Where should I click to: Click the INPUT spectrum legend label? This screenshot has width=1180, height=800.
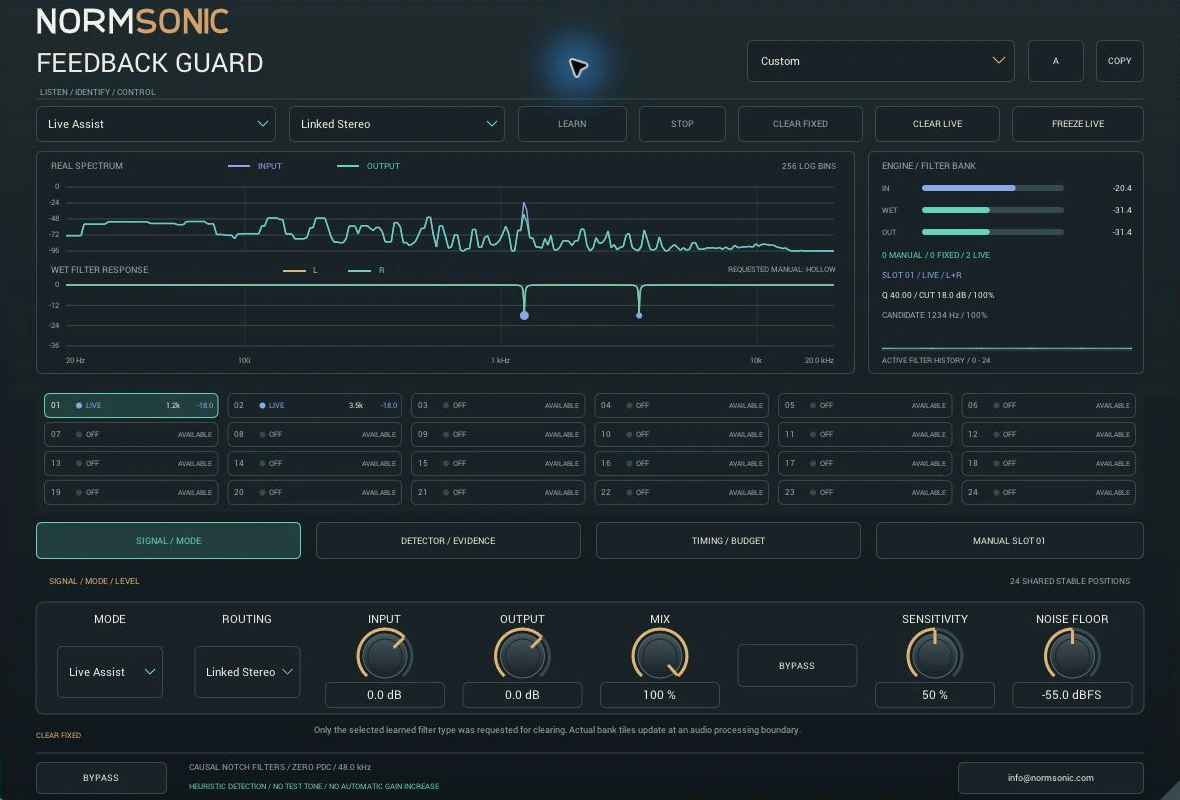269,166
